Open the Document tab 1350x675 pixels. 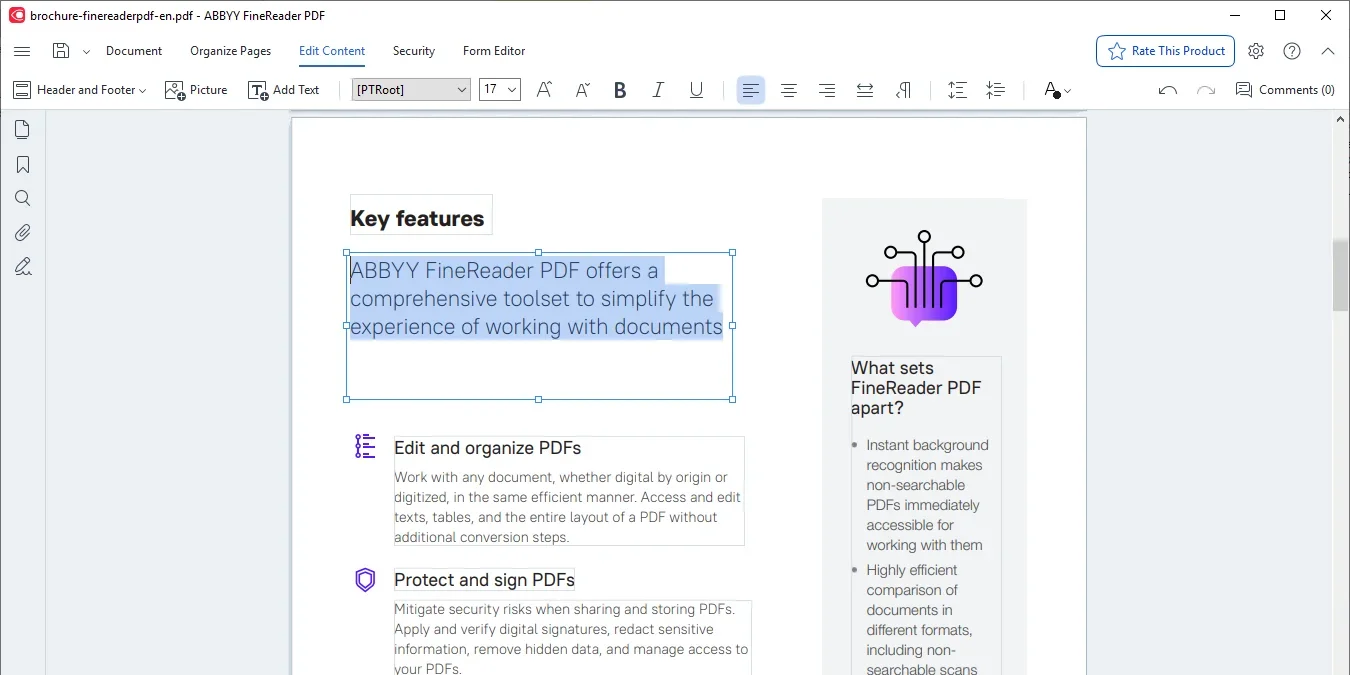(134, 51)
